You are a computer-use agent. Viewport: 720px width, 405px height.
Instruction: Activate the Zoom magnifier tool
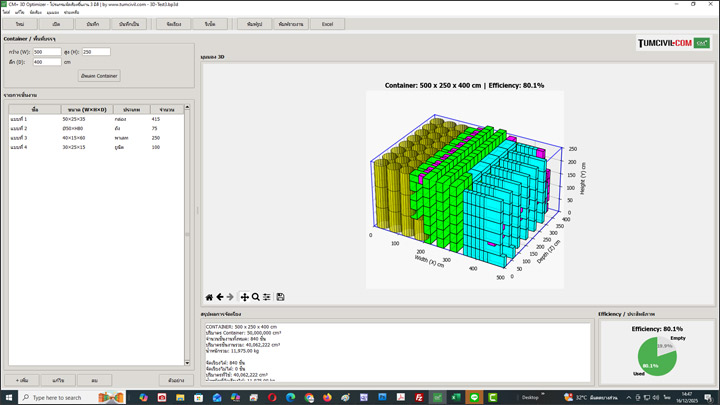tap(256, 297)
